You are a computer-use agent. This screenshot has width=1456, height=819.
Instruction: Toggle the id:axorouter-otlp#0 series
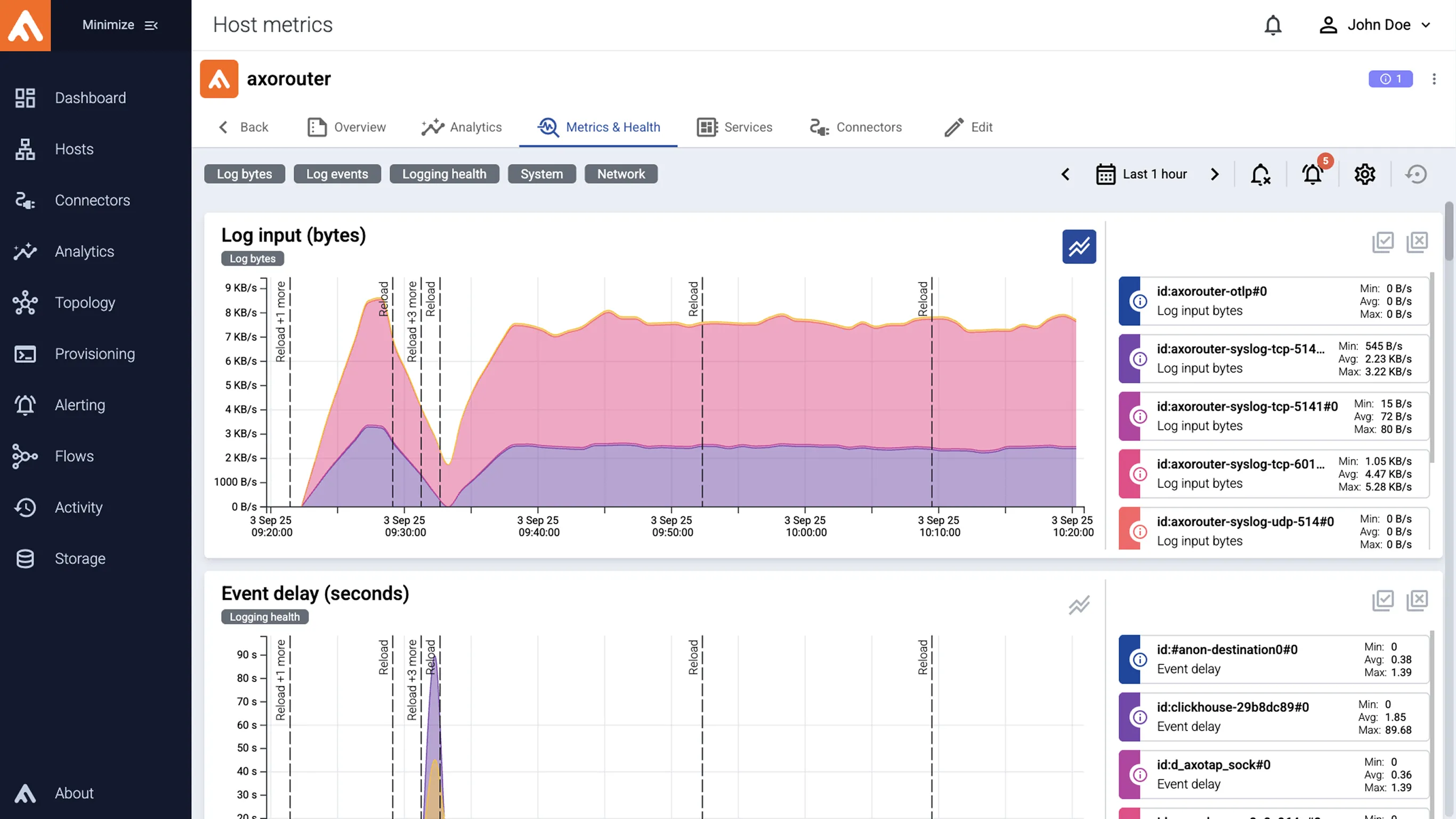coord(1274,301)
